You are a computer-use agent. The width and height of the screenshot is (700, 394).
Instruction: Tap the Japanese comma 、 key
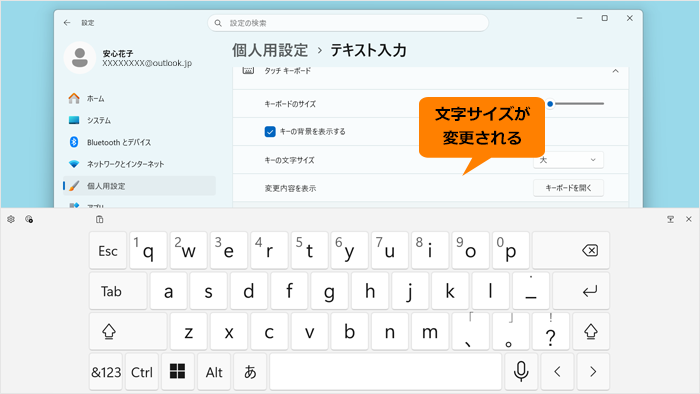coord(470,332)
